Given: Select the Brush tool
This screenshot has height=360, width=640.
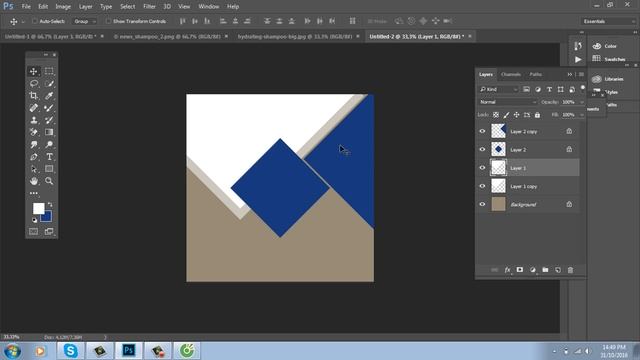Looking at the screenshot, I should tap(49, 108).
